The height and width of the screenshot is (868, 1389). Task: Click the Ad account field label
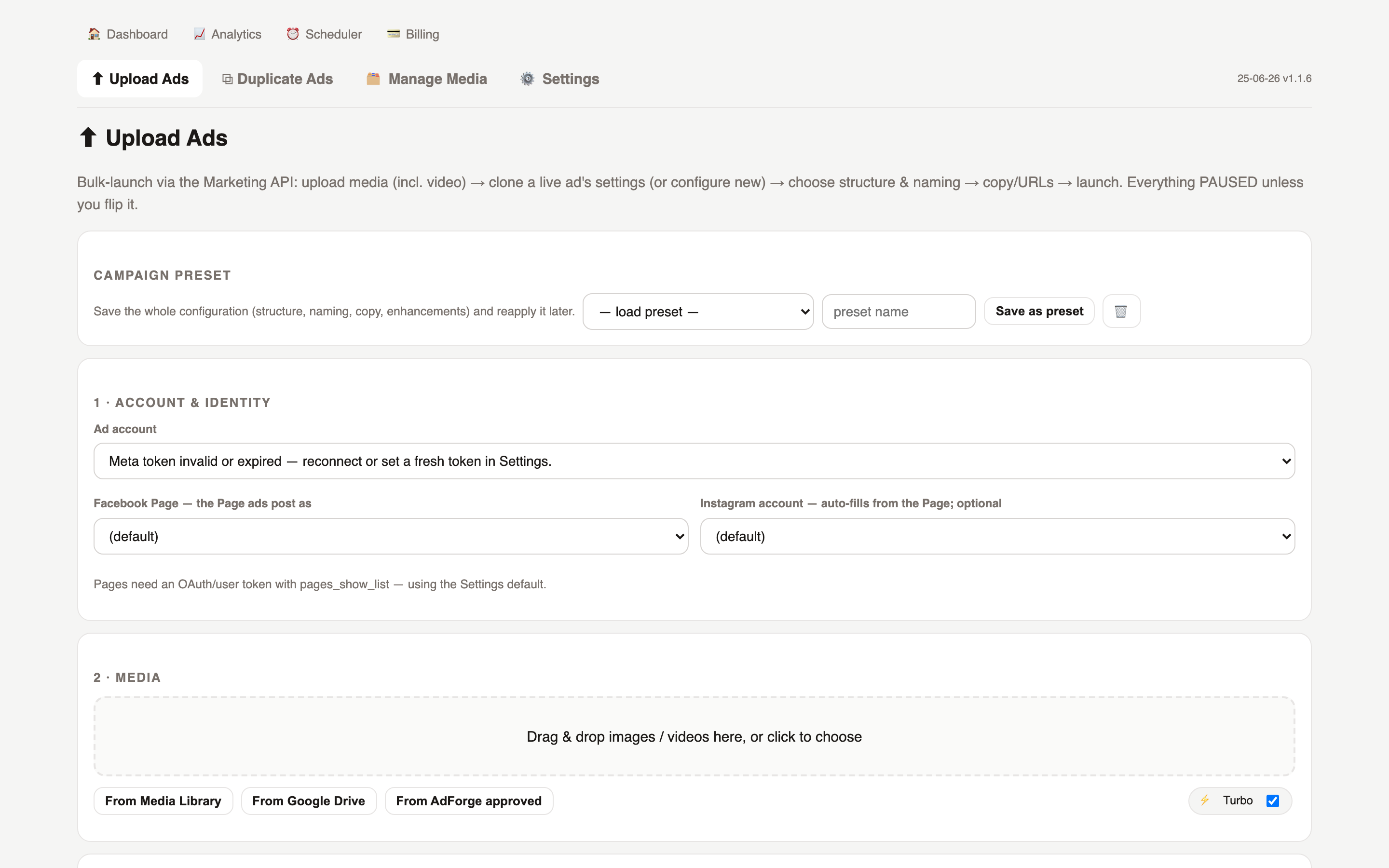pyautogui.click(x=125, y=429)
